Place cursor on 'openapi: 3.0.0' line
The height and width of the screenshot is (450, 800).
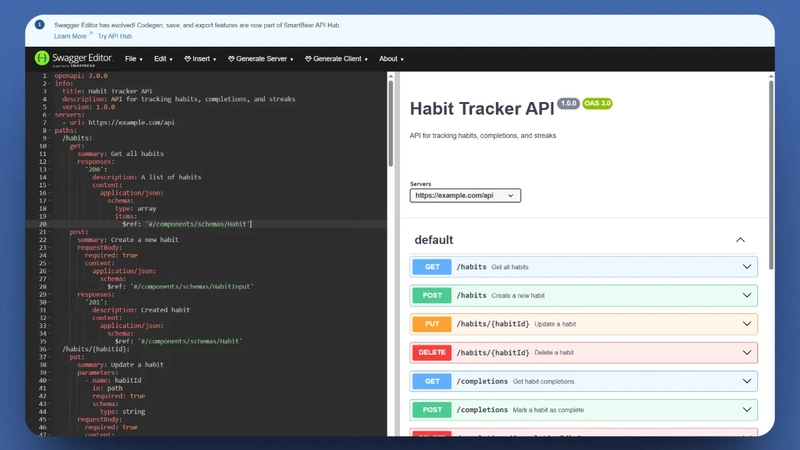click(x=81, y=76)
